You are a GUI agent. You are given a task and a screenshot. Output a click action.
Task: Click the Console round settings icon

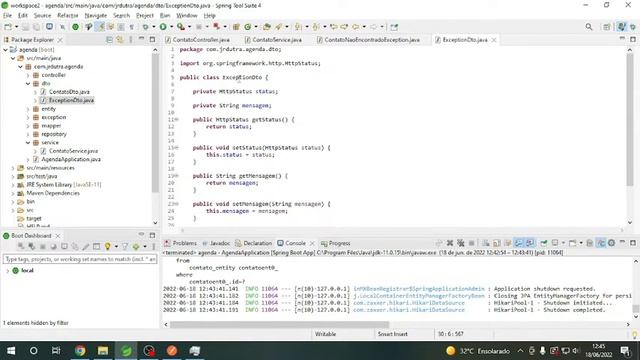(611, 243)
